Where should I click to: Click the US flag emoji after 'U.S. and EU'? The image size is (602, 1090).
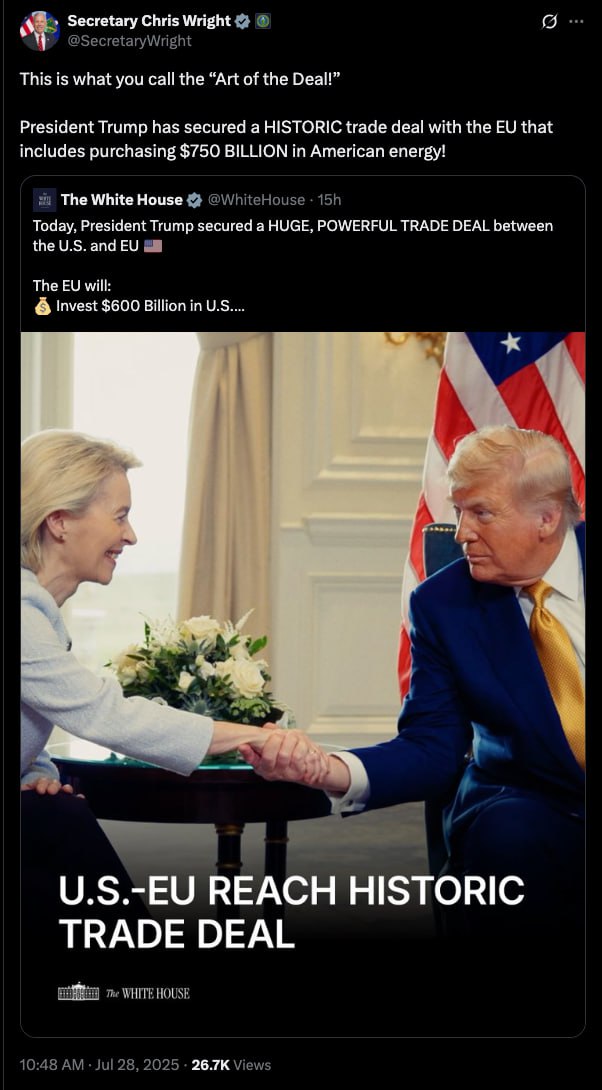pos(153,246)
